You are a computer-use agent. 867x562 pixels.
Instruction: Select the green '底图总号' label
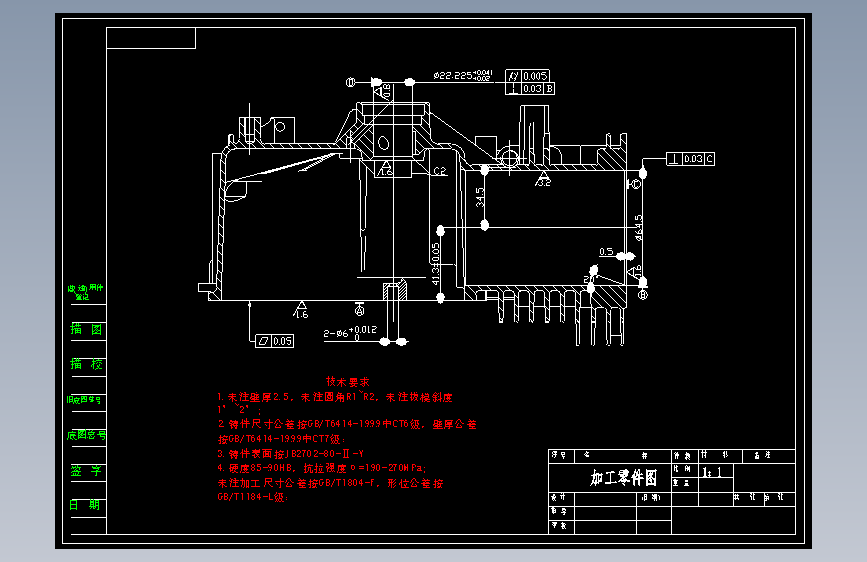(x=86, y=435)
